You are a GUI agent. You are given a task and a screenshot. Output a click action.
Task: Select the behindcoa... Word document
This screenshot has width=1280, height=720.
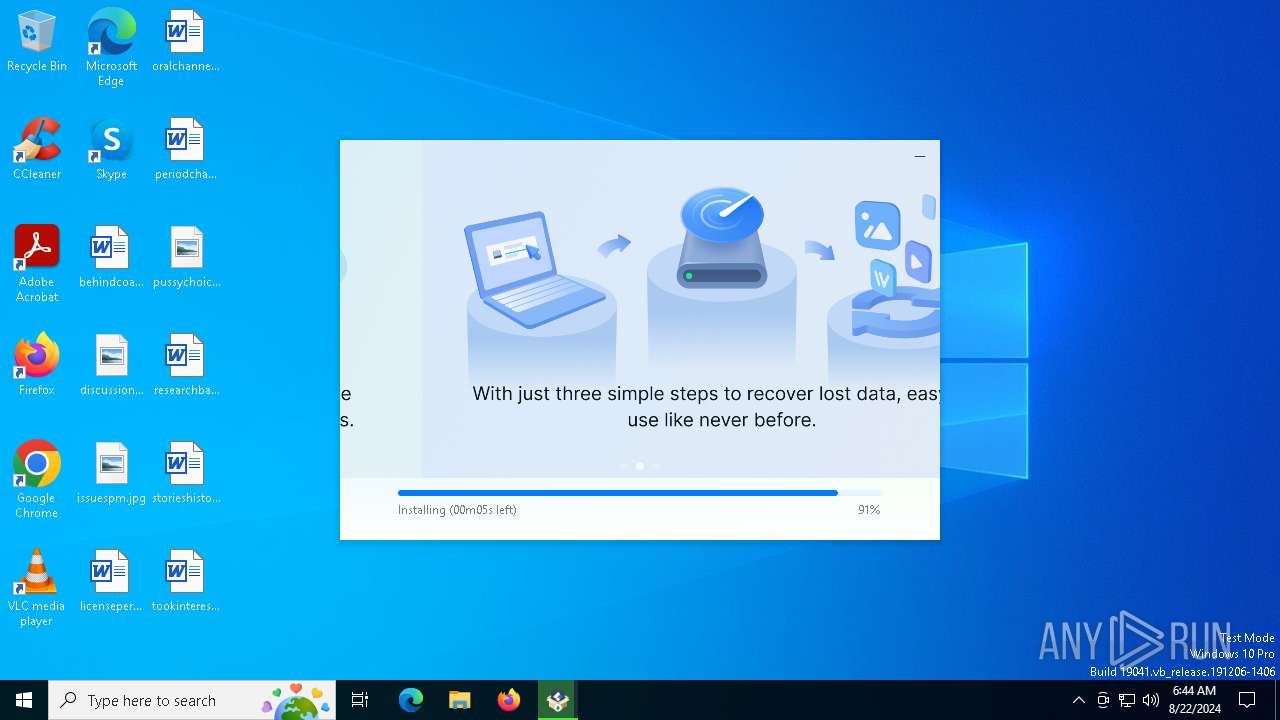(x=111, y=258)
